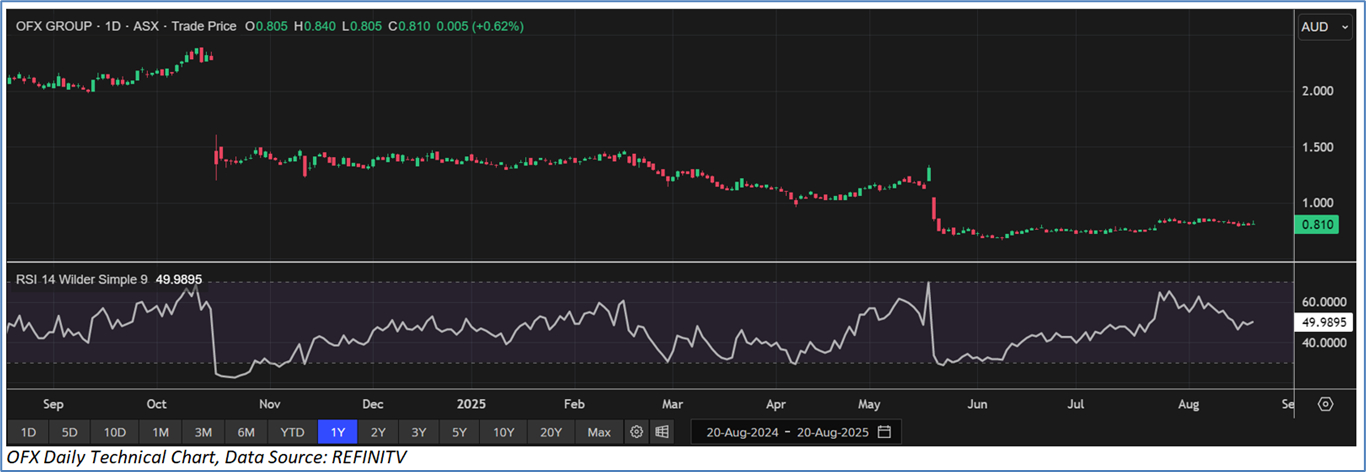Click the RSI 14 Wilder Simple 9 label
Image resolution: width=1366 pixels, height=472 pixels.
click(81, 281)
